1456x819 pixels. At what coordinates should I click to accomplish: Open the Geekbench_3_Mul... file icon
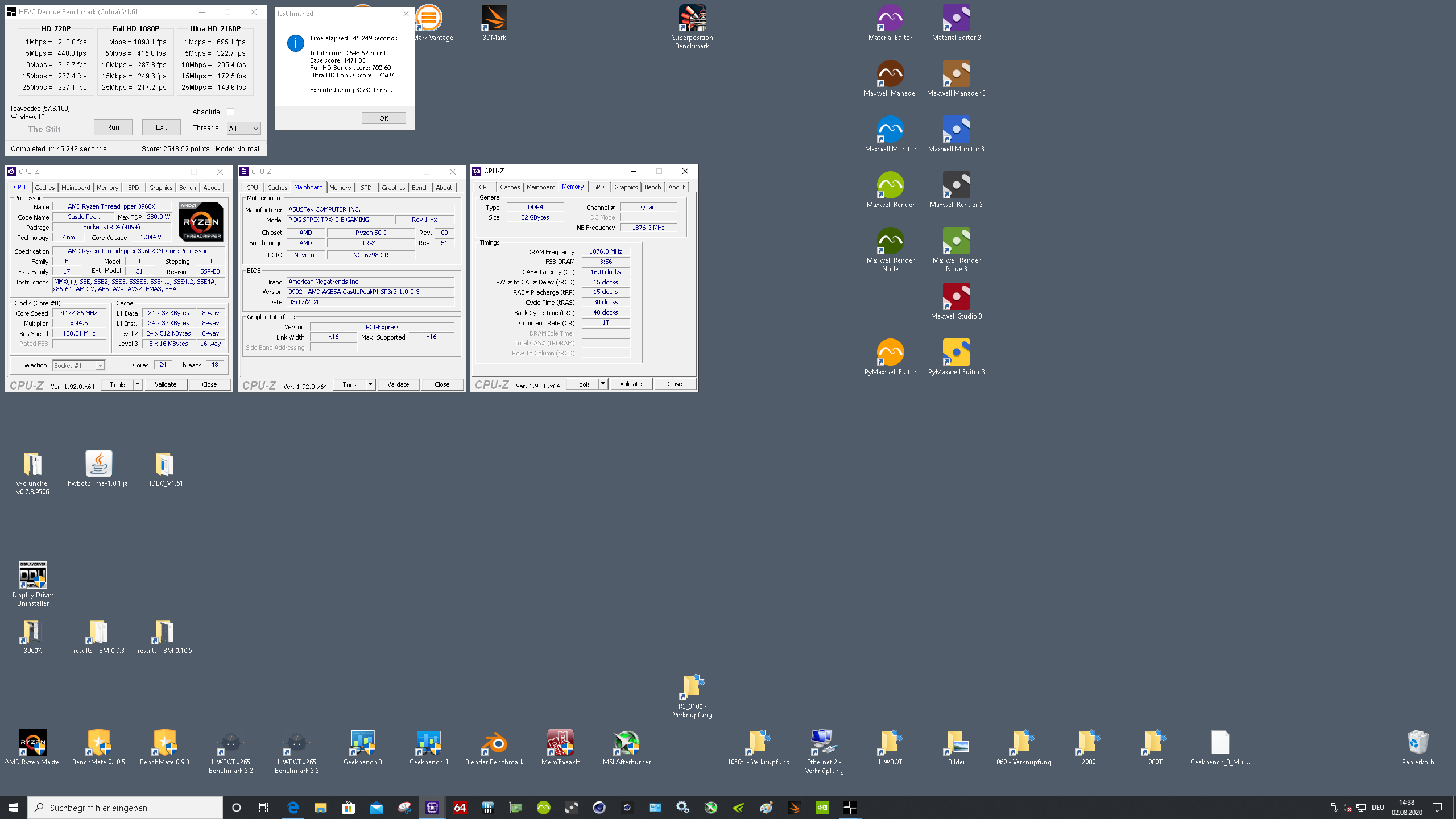pos(1220,747)
